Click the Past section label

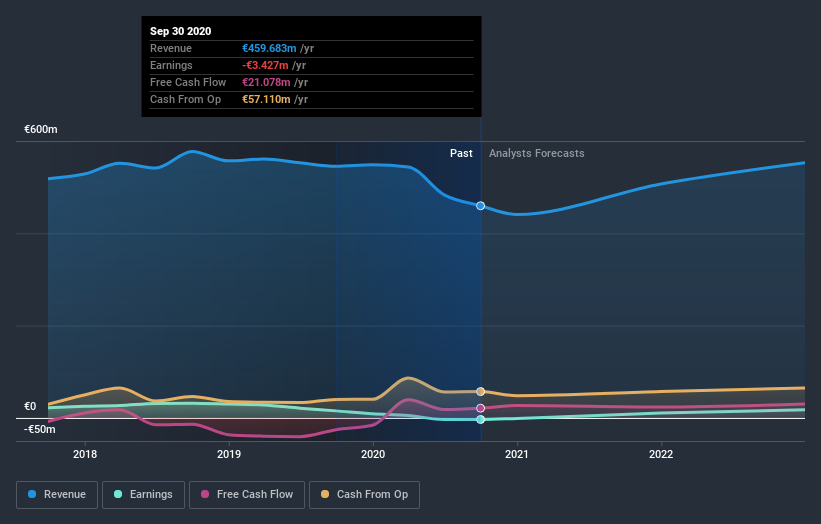pos(461,153)
